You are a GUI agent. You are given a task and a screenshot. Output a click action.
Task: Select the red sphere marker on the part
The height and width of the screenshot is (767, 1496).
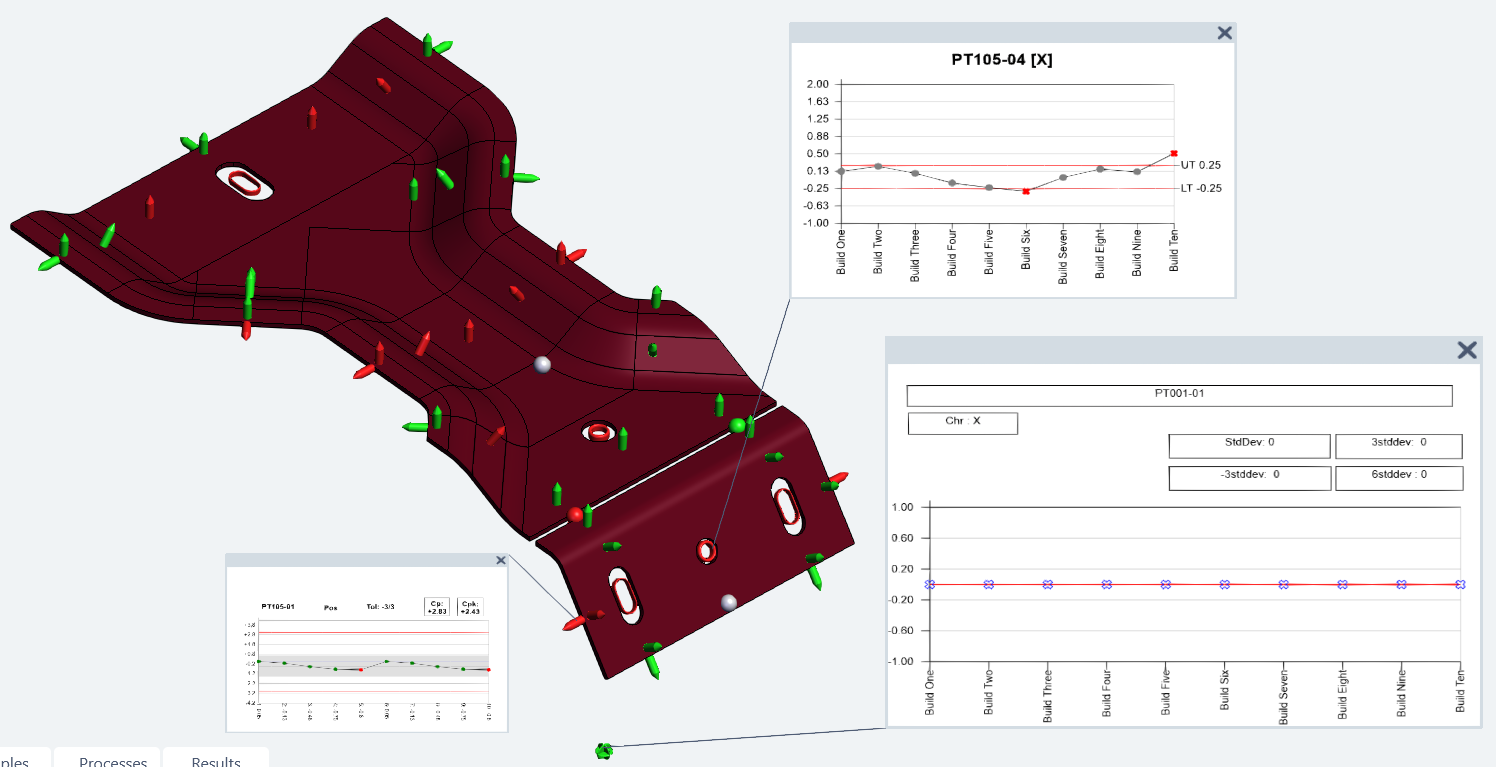coord(575,514)
